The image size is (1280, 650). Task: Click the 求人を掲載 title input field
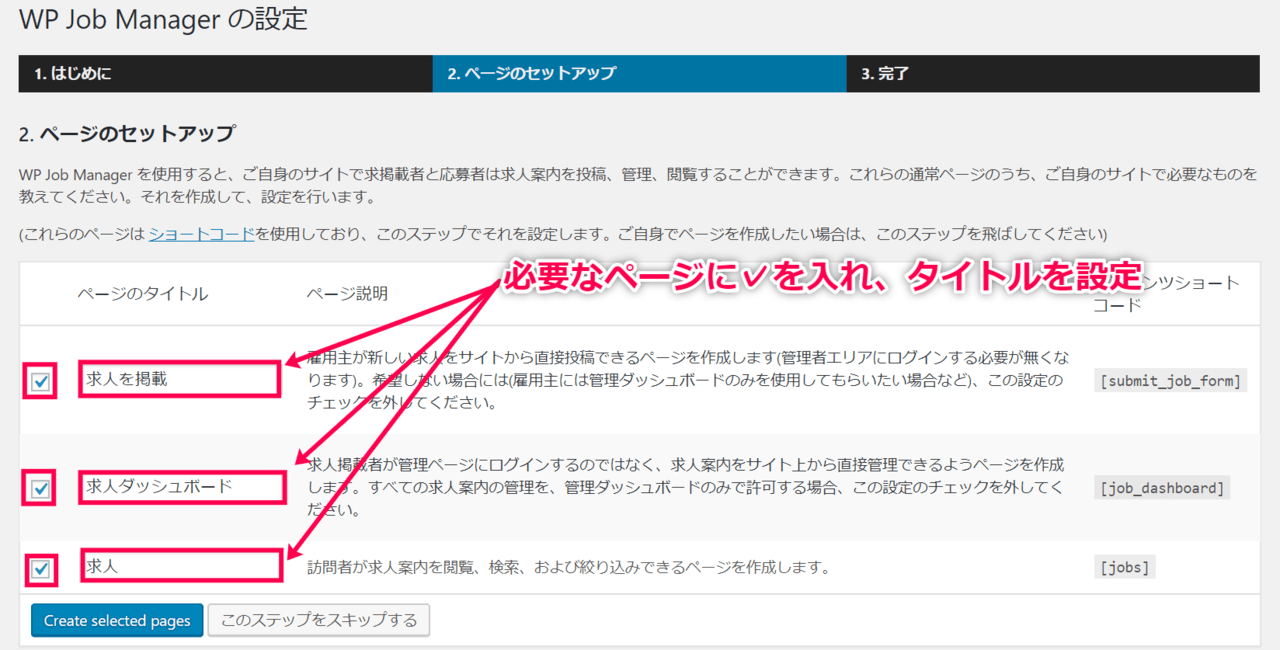coord(179,380)
